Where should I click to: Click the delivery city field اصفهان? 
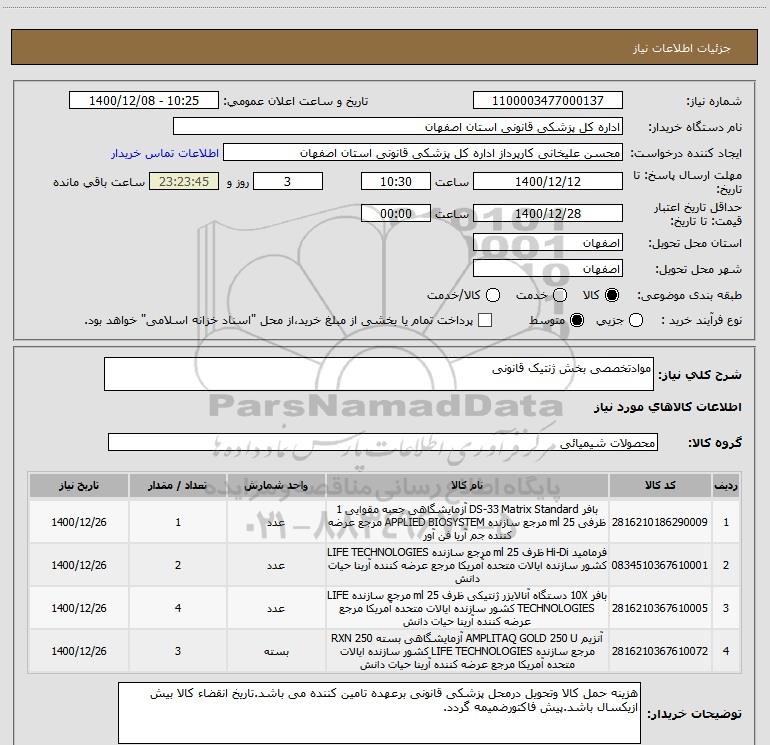click(x=548, y=268)
